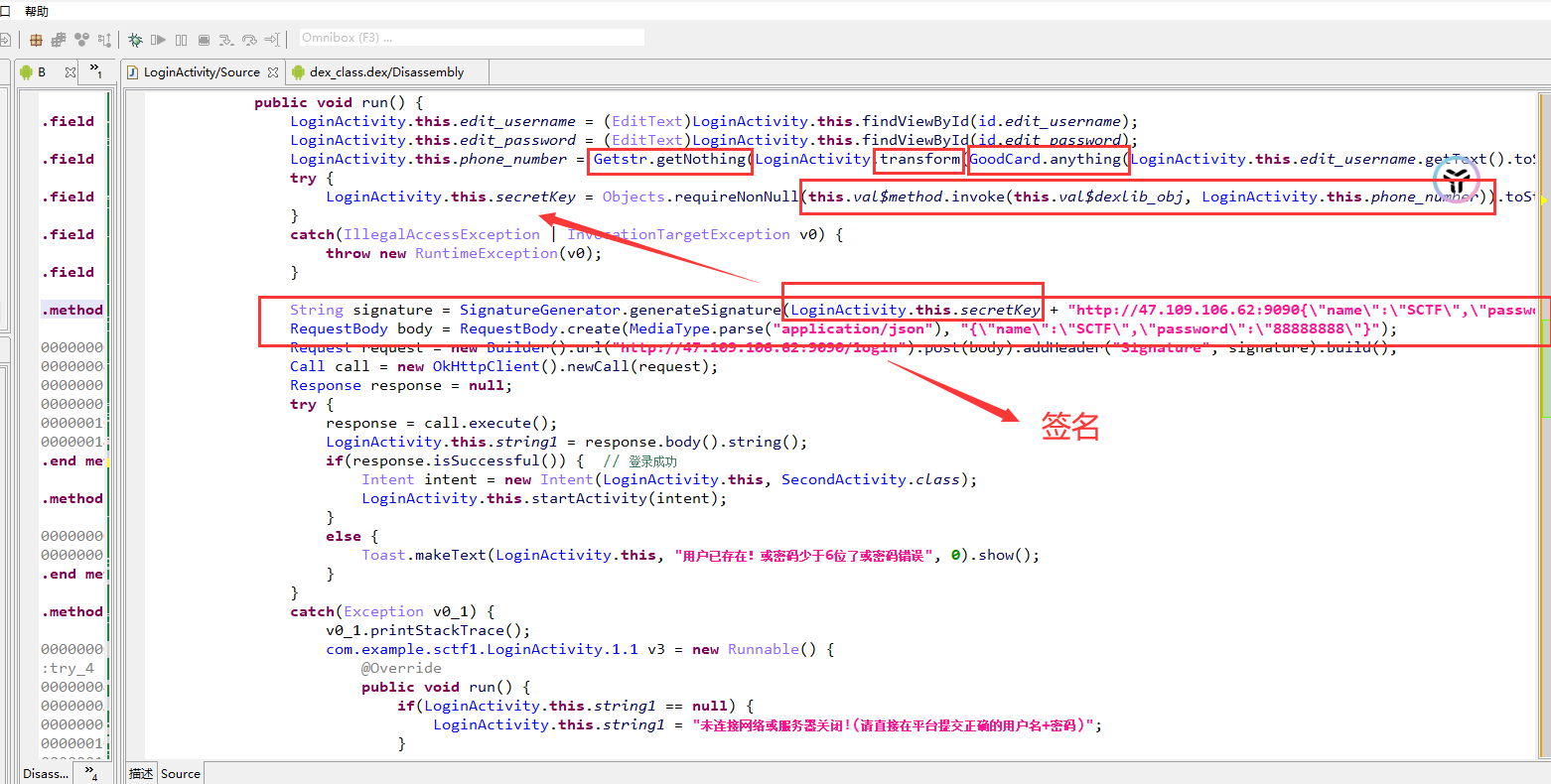Close the left panel B tab
This screenshot has width=1551, height=784.
coord(70,71)
